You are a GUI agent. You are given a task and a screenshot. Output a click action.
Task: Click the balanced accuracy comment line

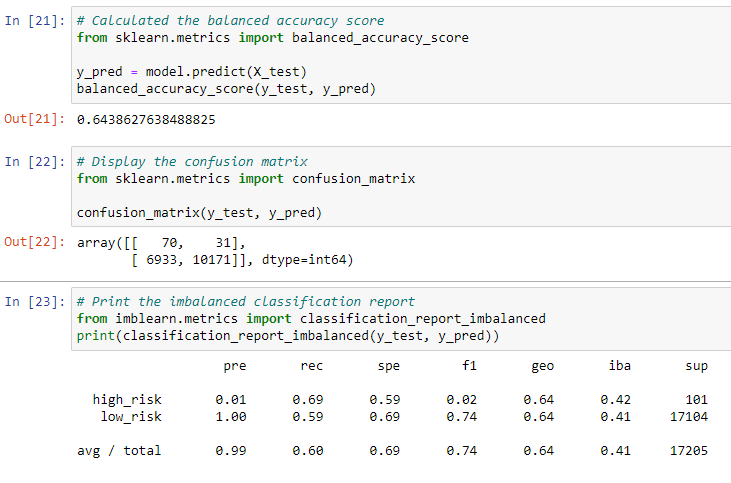pos(230,21)
